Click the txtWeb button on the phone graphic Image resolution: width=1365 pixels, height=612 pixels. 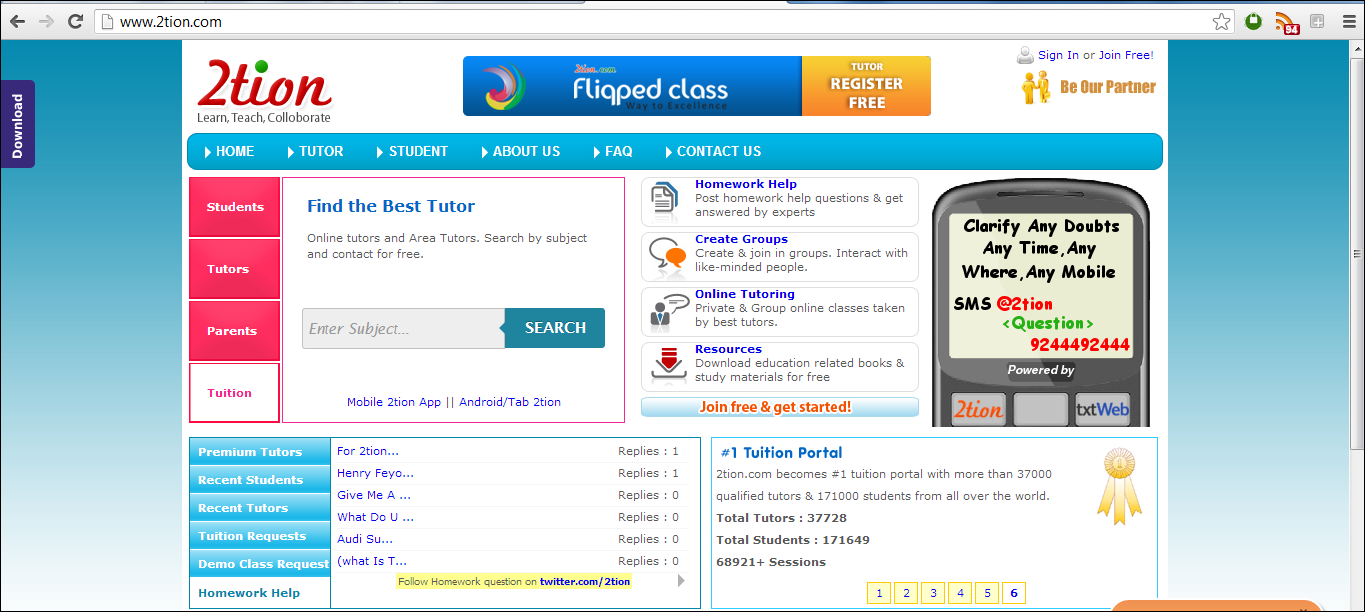1102,409
